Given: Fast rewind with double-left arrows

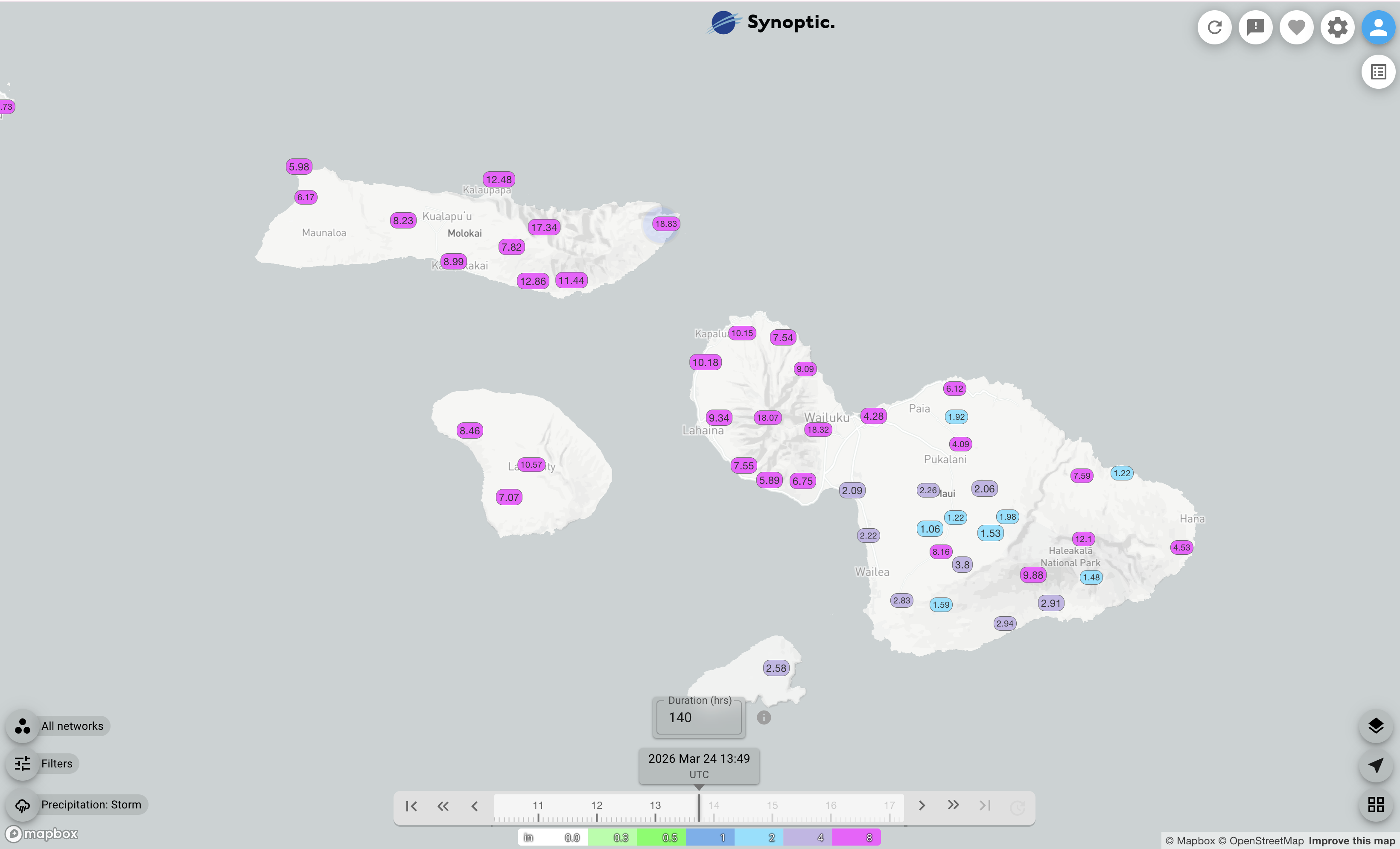Looking at the screenshot, I should point(443,806).
